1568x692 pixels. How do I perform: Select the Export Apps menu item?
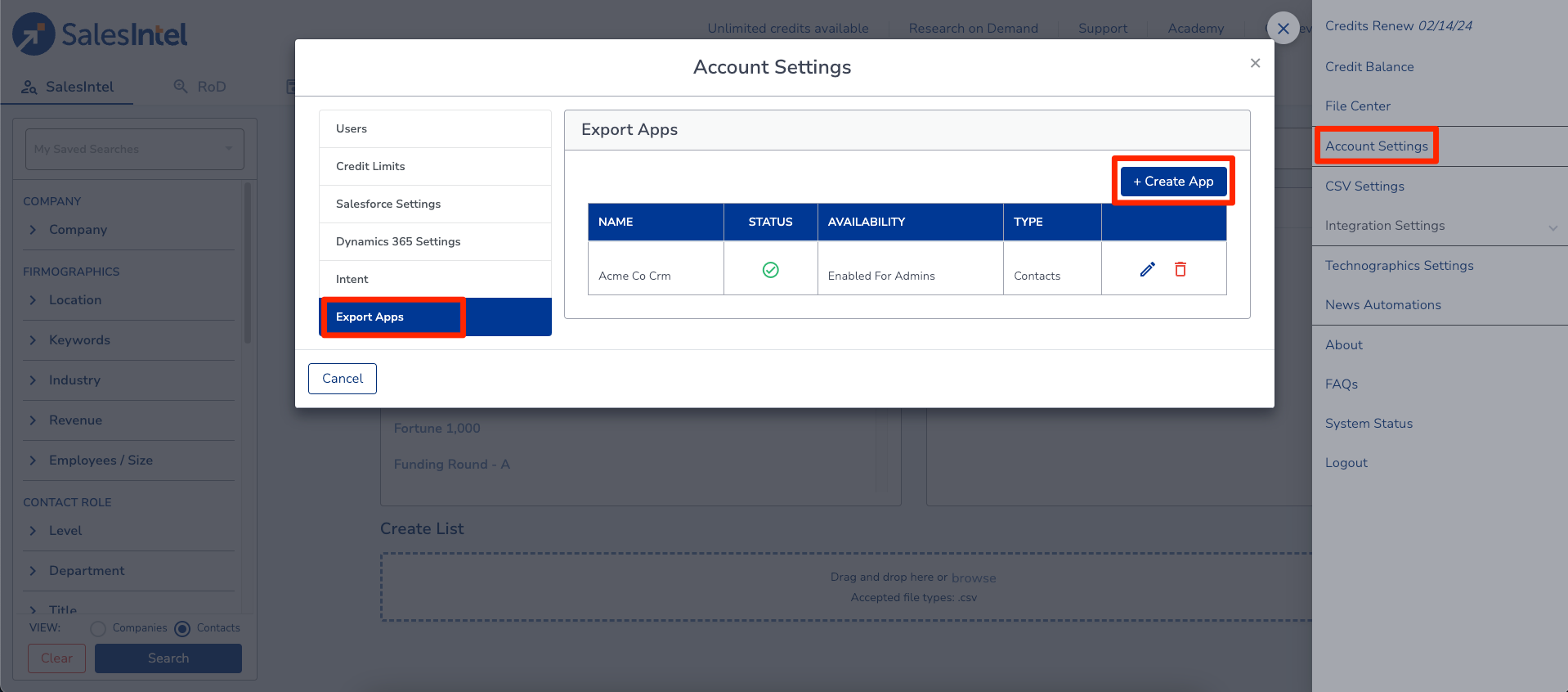370,317
